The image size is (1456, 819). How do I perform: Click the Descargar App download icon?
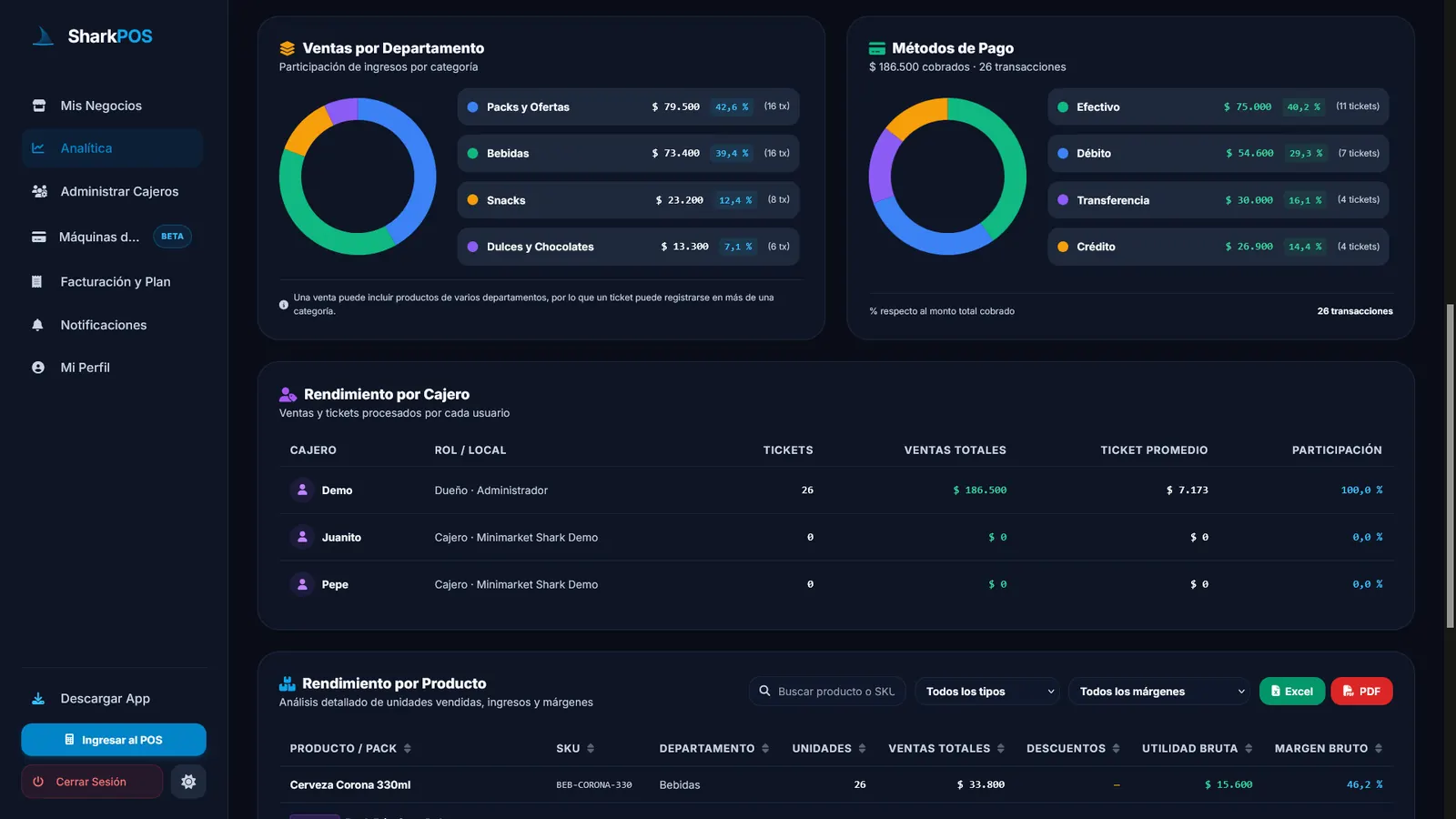38,699
